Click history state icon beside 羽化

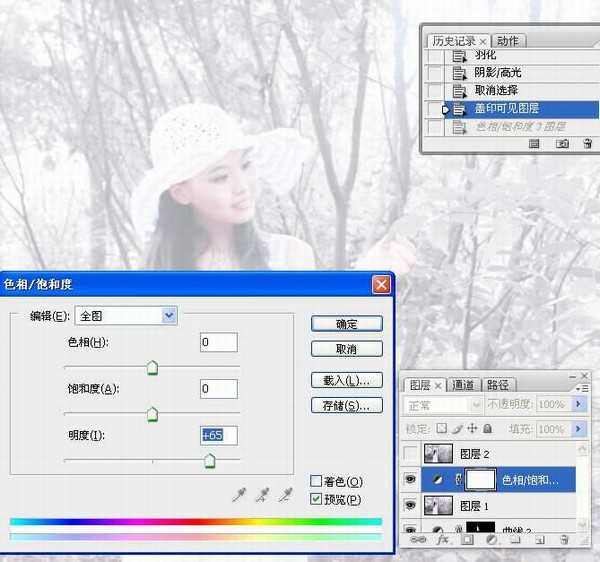click(459, 56)
